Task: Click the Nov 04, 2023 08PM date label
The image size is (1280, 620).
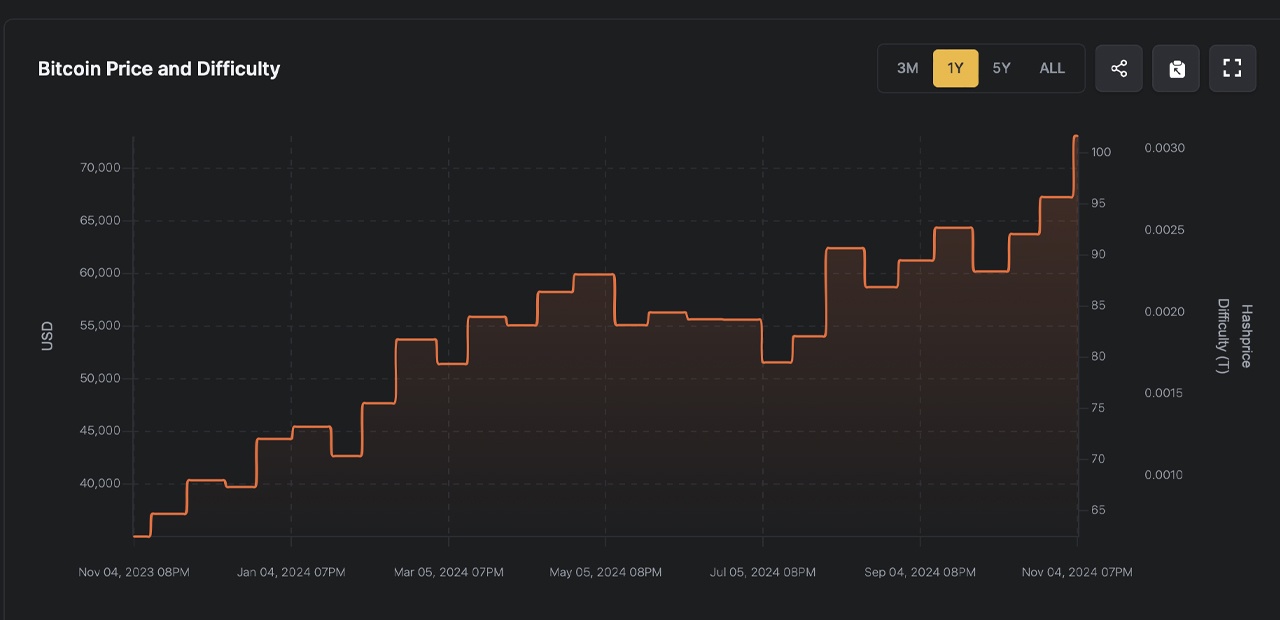Action: [134, 573]
